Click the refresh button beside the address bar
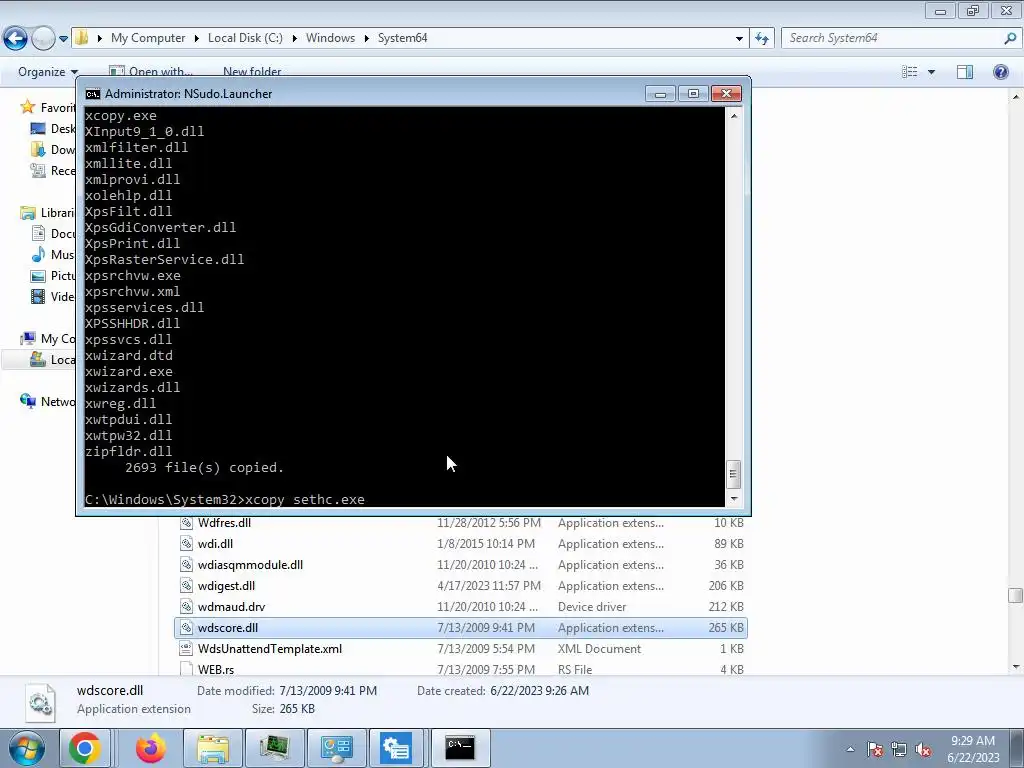1024x768 pixels. [x=762, y=38]
